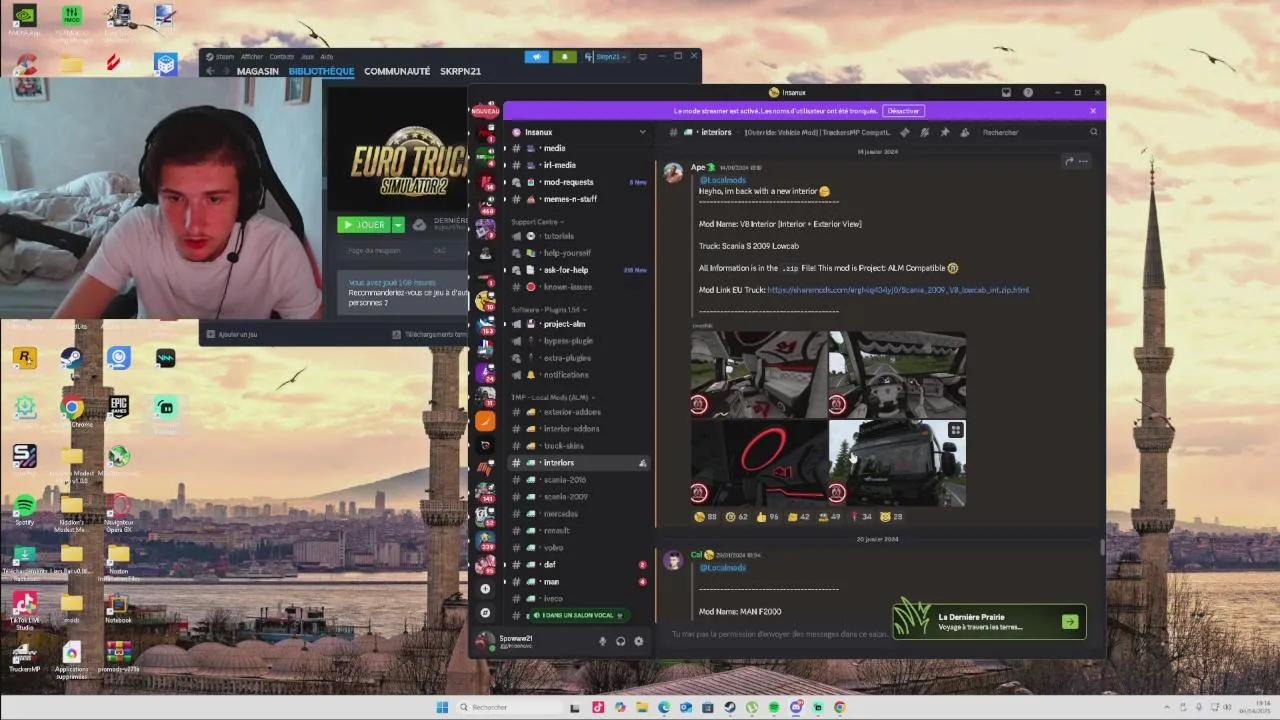The width and height of the screenshot is (1280, 720).
Task: Select the Insanux server icon in the sidebar
Action: point(486,421)
